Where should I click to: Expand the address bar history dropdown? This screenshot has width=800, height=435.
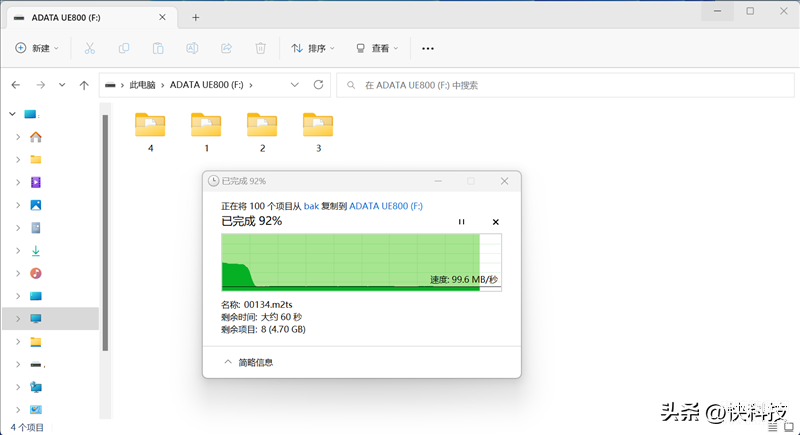pyautogui.click(x=294, y=85)
